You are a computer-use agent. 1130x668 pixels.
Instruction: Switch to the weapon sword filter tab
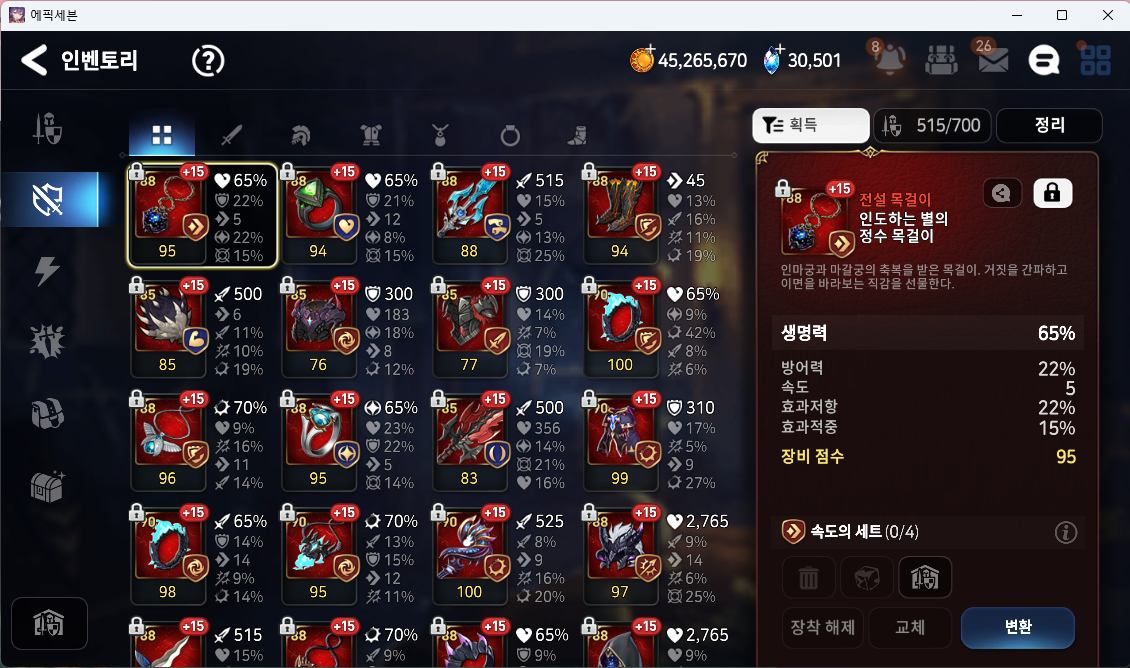tap(231, 135)
